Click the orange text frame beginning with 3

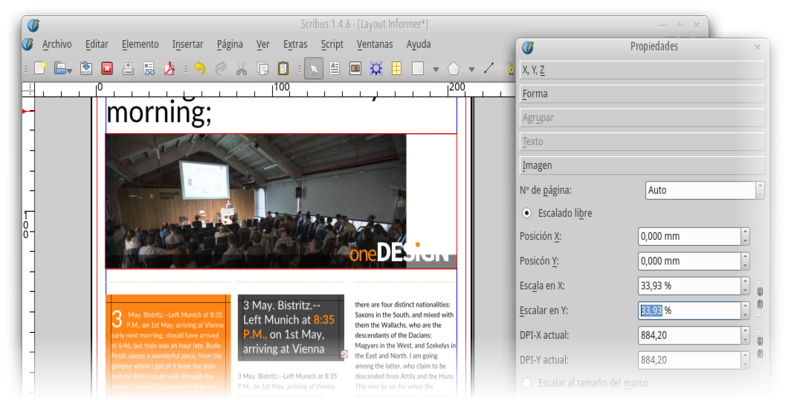click(x=168, y=346)
